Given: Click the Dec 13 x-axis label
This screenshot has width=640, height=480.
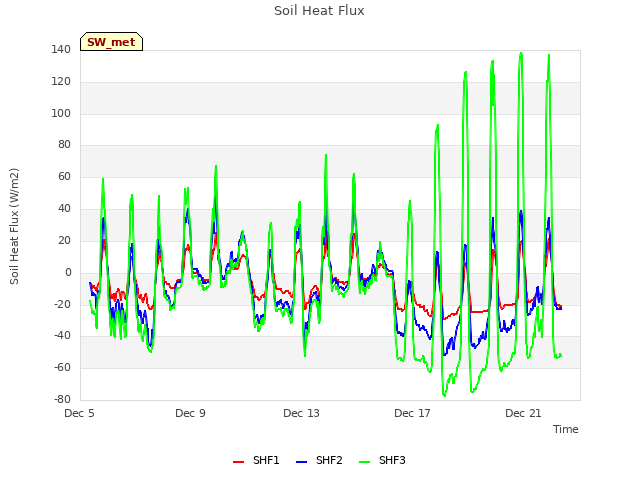Looking at the screenshot, I should [x=301, y=413].
